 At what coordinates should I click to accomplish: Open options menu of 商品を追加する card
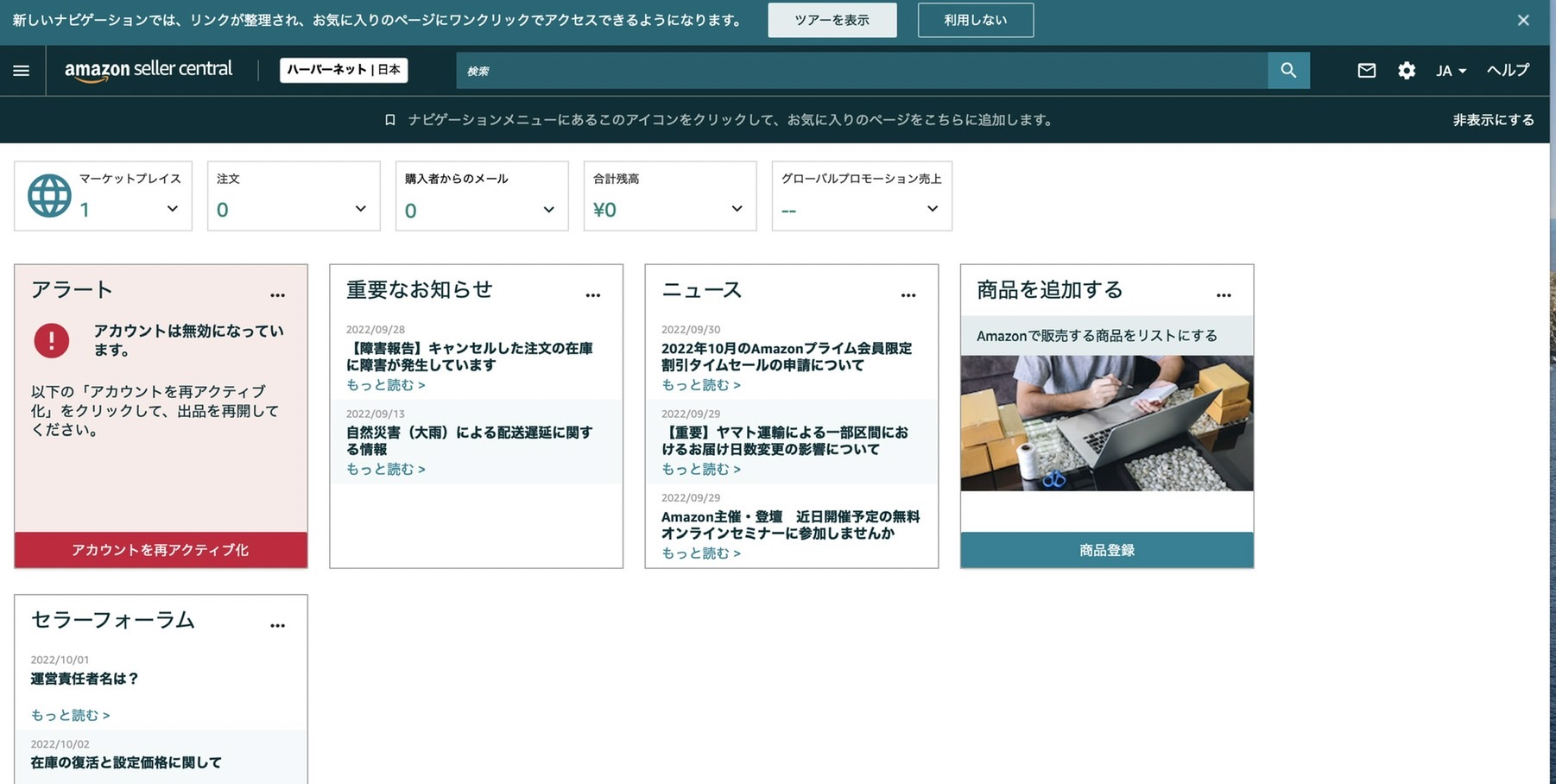[1224, 294]
